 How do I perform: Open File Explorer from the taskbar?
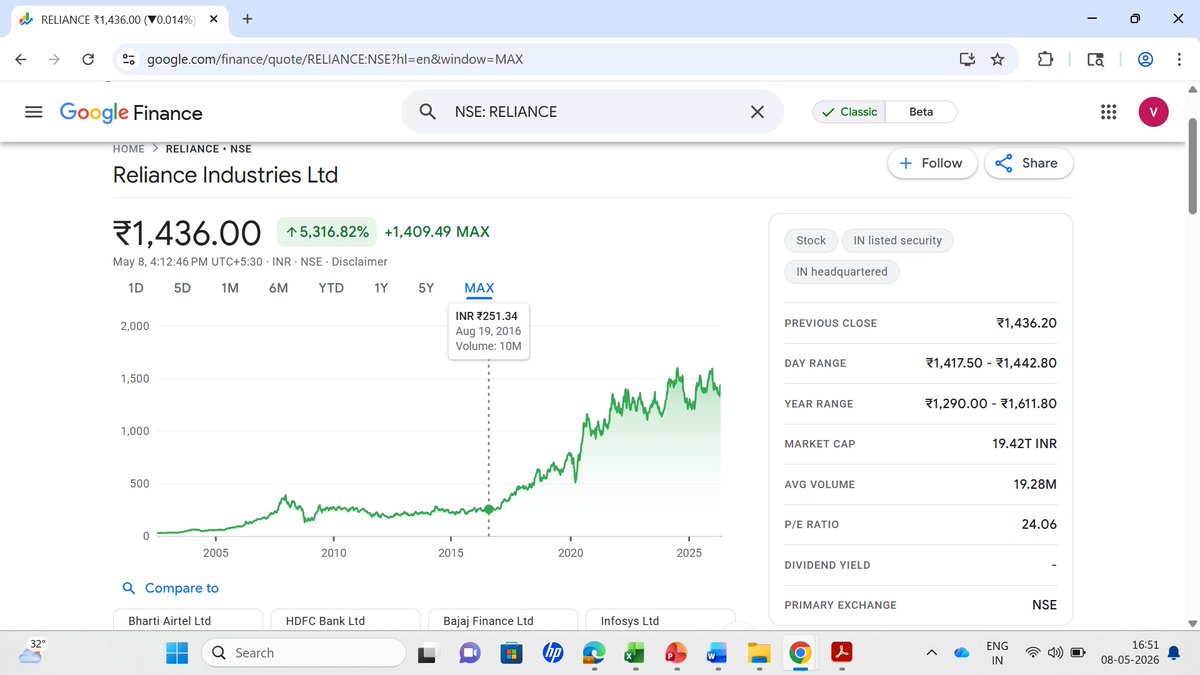[x=758, y=653]
